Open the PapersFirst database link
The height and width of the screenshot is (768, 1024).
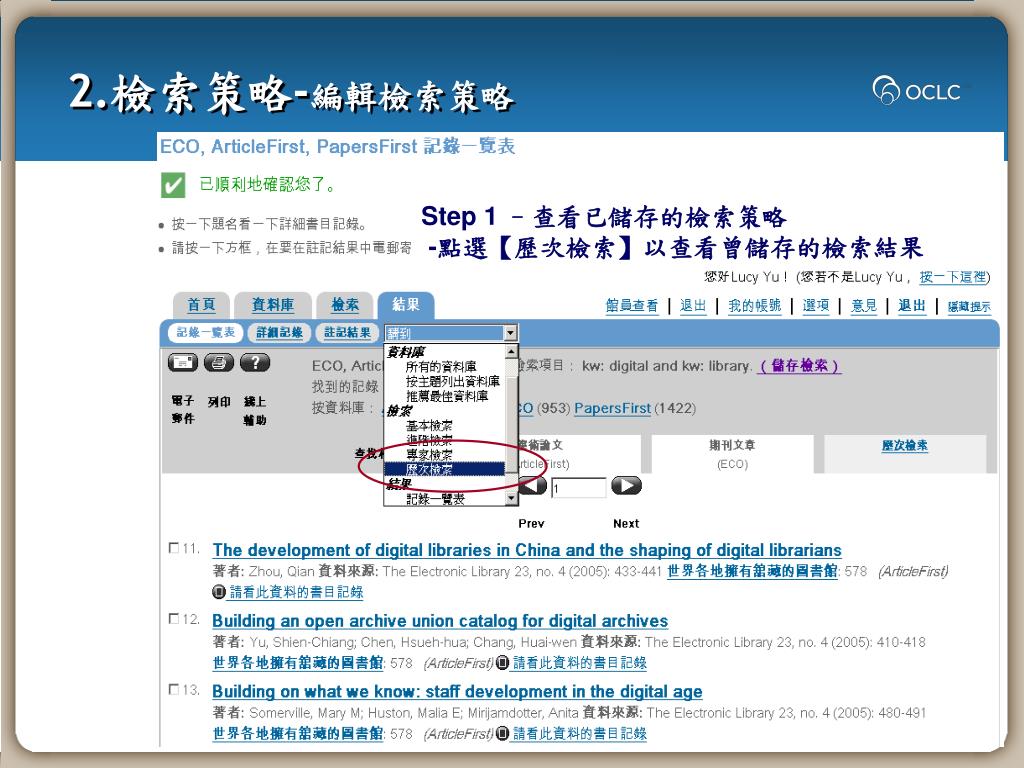pyautogui.click(x=613, y=408)
